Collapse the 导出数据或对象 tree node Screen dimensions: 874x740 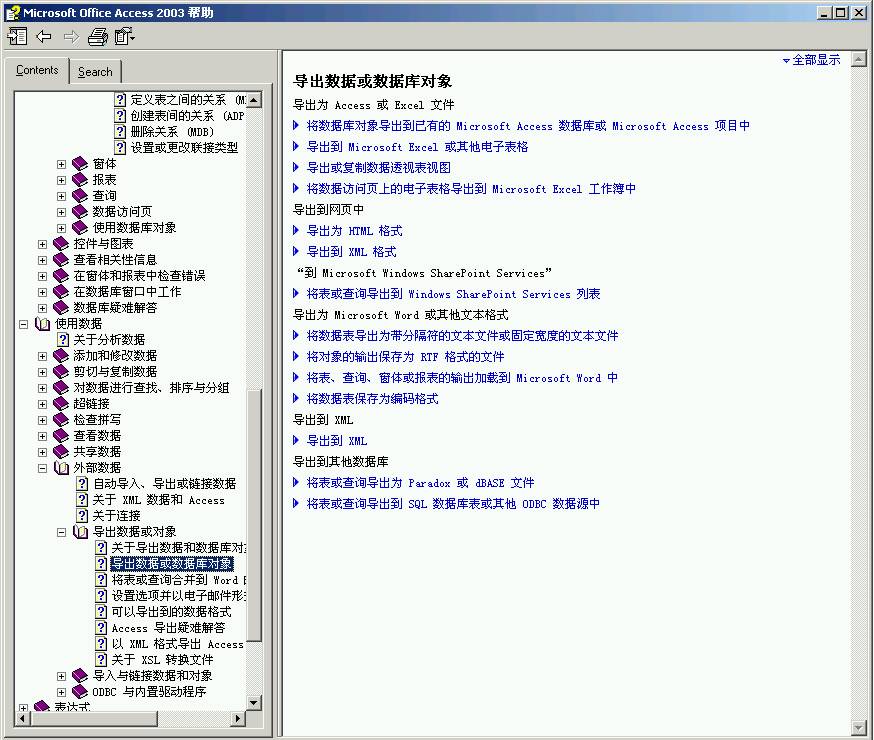(x=61, y=533)
